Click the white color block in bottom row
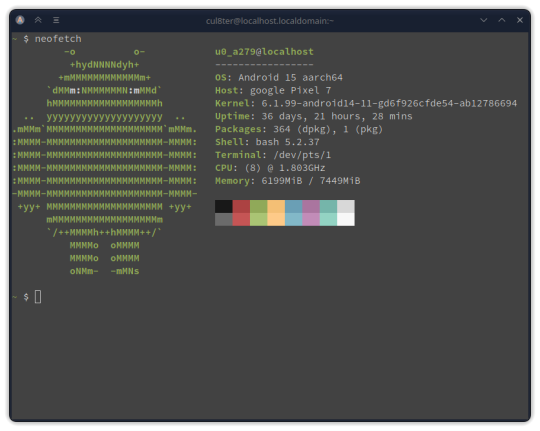540x431 pixels. pyautogui.click(x=346, y=219)
